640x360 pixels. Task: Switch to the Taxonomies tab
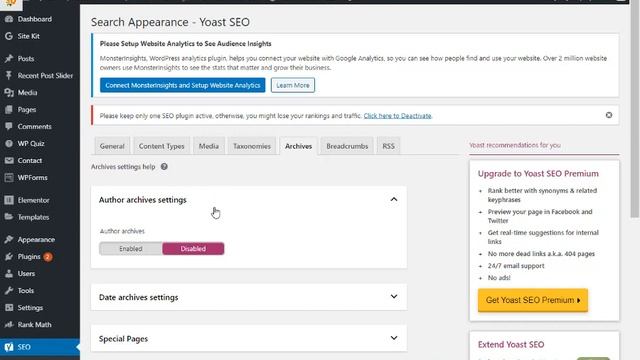[x=252, y=146]
